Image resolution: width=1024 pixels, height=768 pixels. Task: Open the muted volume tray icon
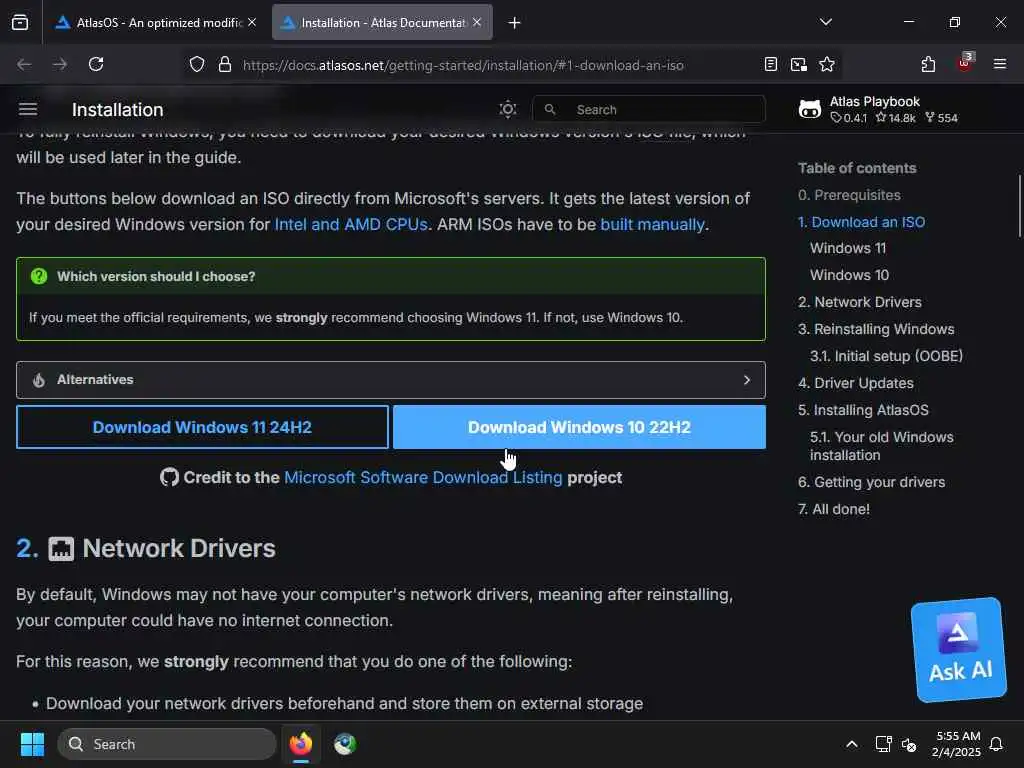908,744
